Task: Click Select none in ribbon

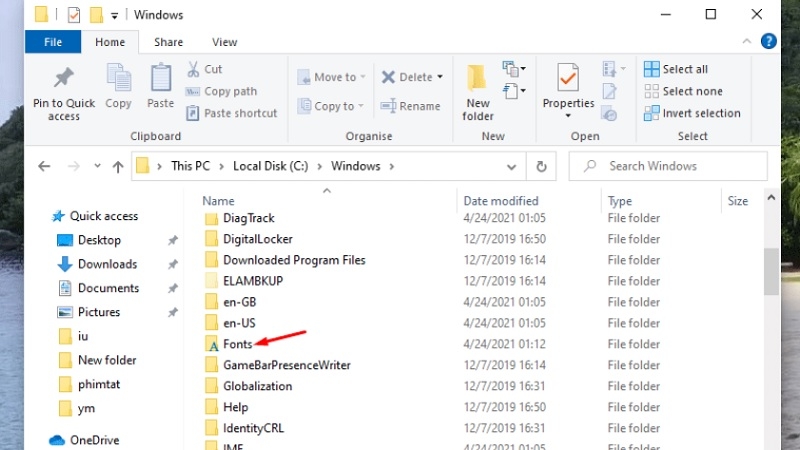Action: point(683,91)
